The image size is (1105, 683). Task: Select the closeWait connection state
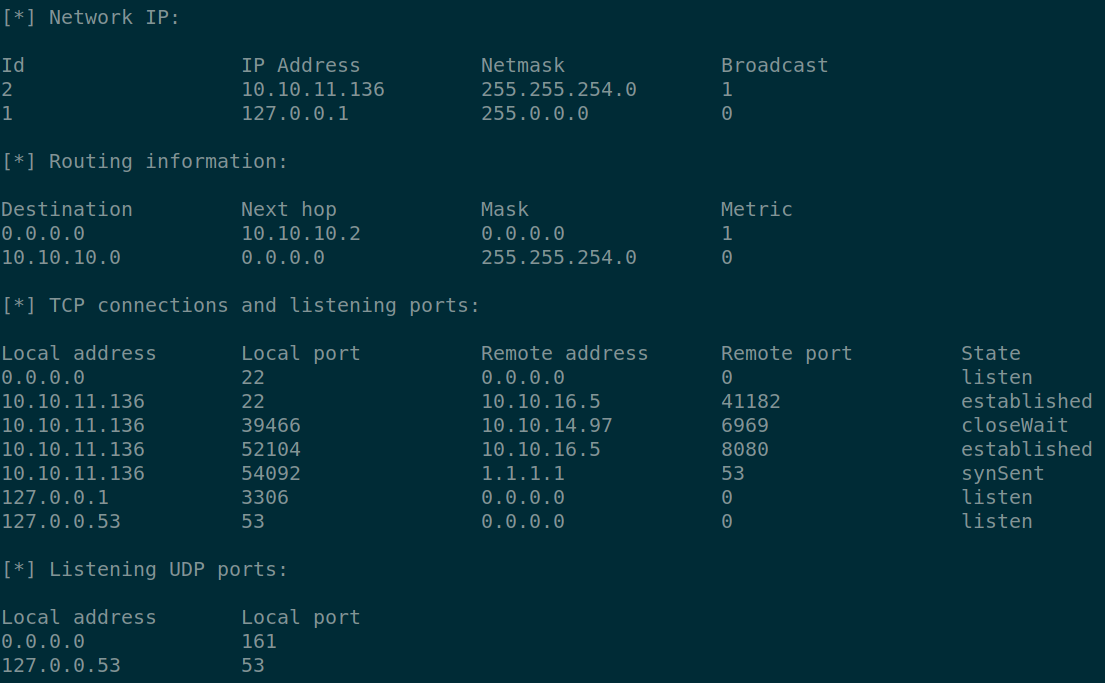point(1014,425)
